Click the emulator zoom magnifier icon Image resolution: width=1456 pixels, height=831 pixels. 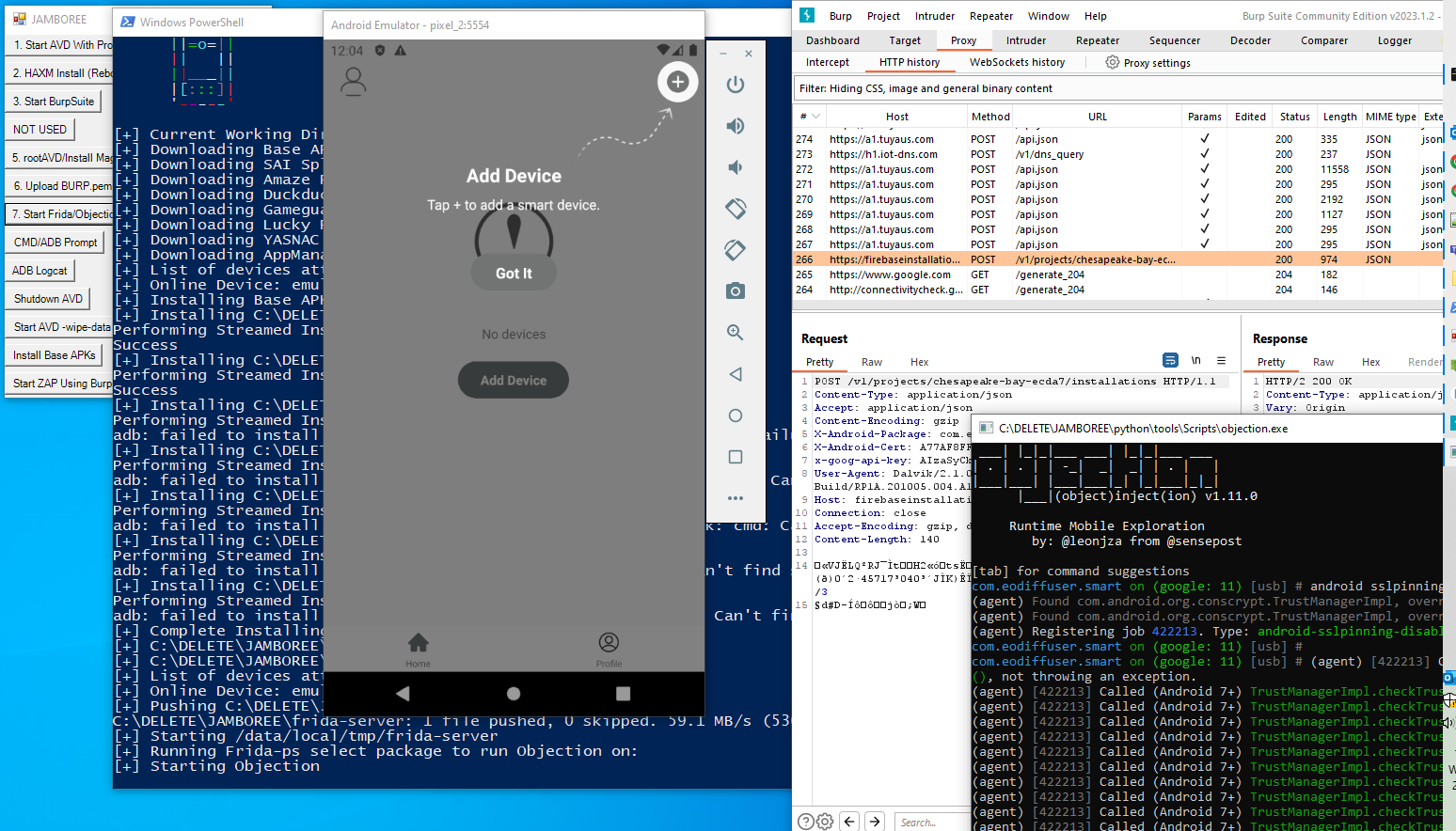pos(736,333)
